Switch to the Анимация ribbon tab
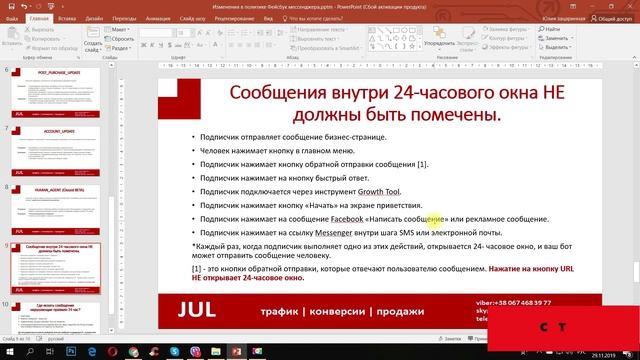The height and width of the screenshot is (360, 640). click(x=158, y=18)
